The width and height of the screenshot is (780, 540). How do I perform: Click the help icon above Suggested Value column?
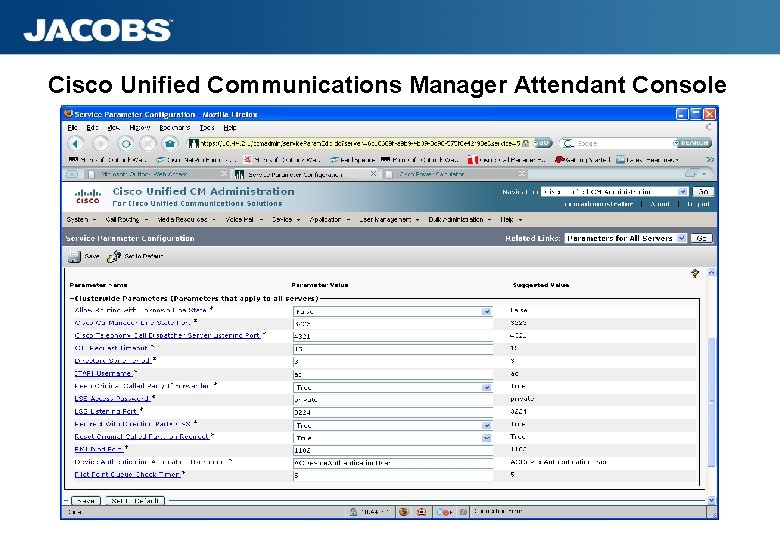coord(695,273)
